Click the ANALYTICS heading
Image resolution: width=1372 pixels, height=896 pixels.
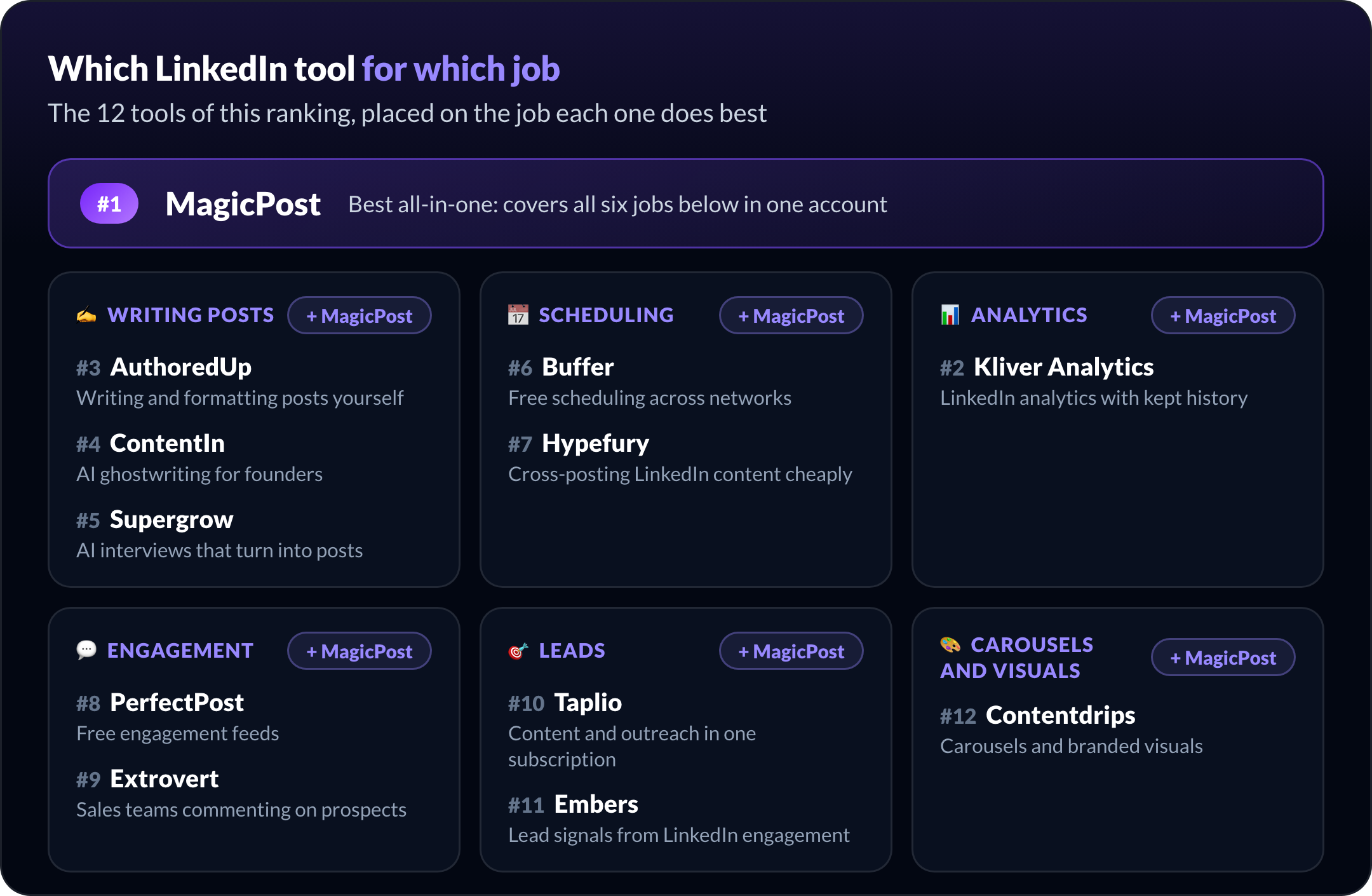(x=1029, y=315)
